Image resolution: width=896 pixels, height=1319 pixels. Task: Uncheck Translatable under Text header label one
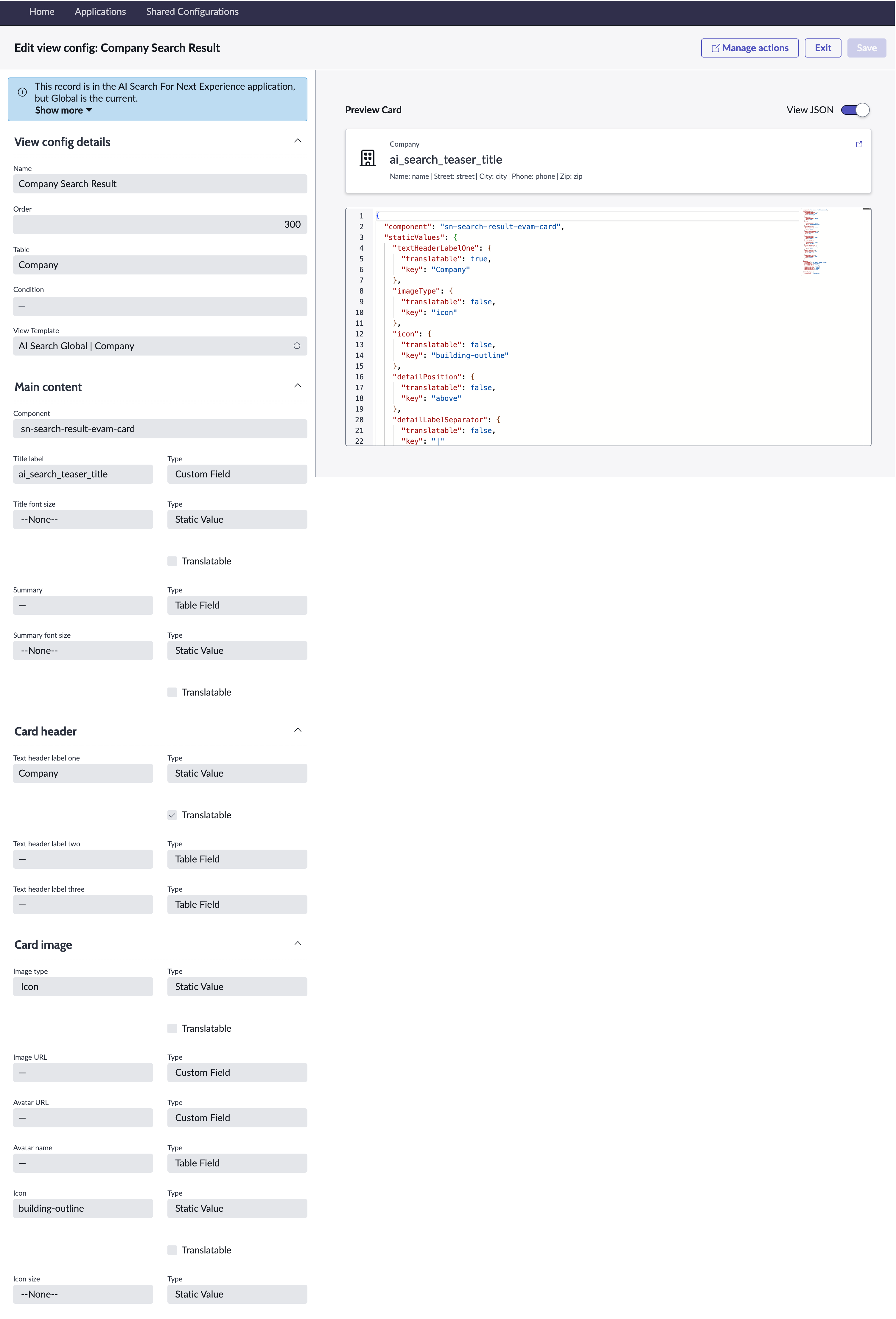coord(172,814)
